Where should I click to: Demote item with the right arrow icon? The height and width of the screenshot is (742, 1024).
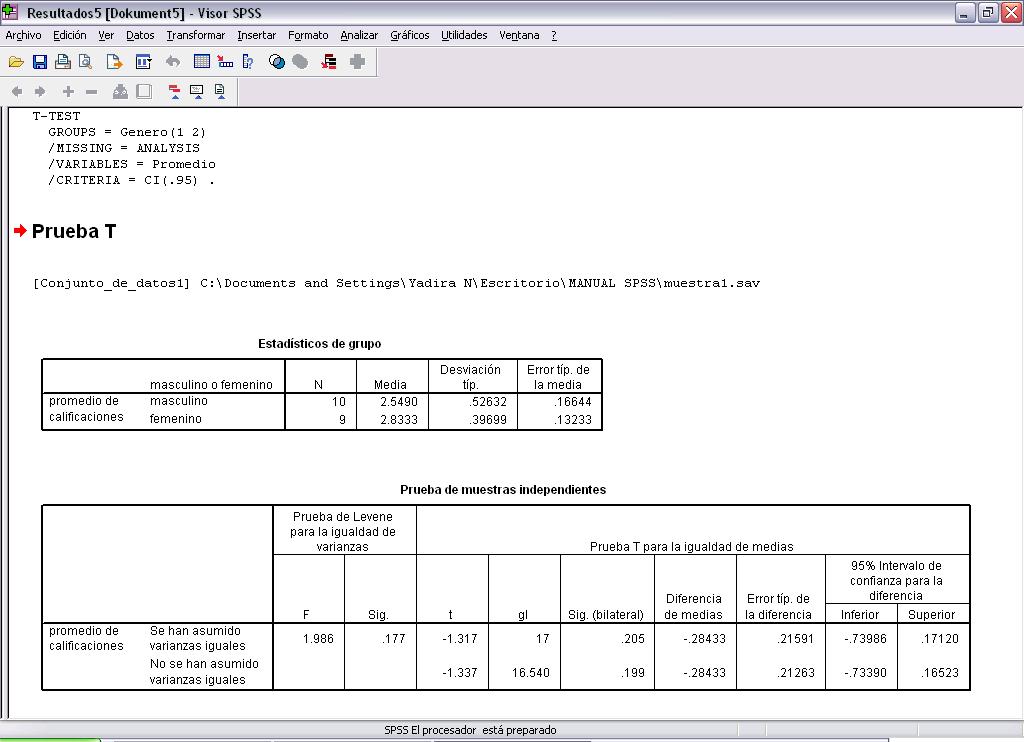40,91
